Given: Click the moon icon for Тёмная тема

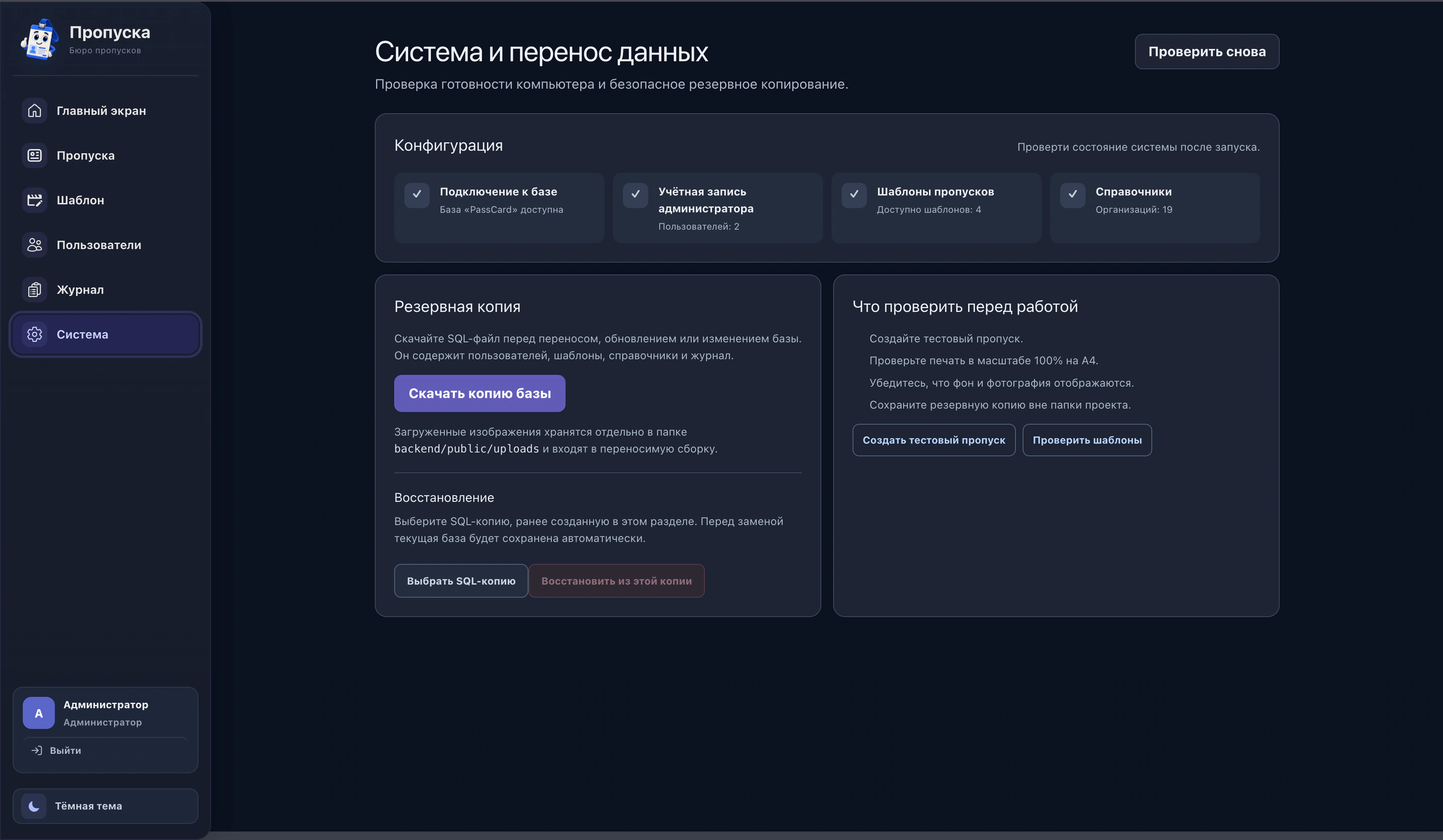Looking at the screenshot, I should pyautogui.click(x=34, y=805).
